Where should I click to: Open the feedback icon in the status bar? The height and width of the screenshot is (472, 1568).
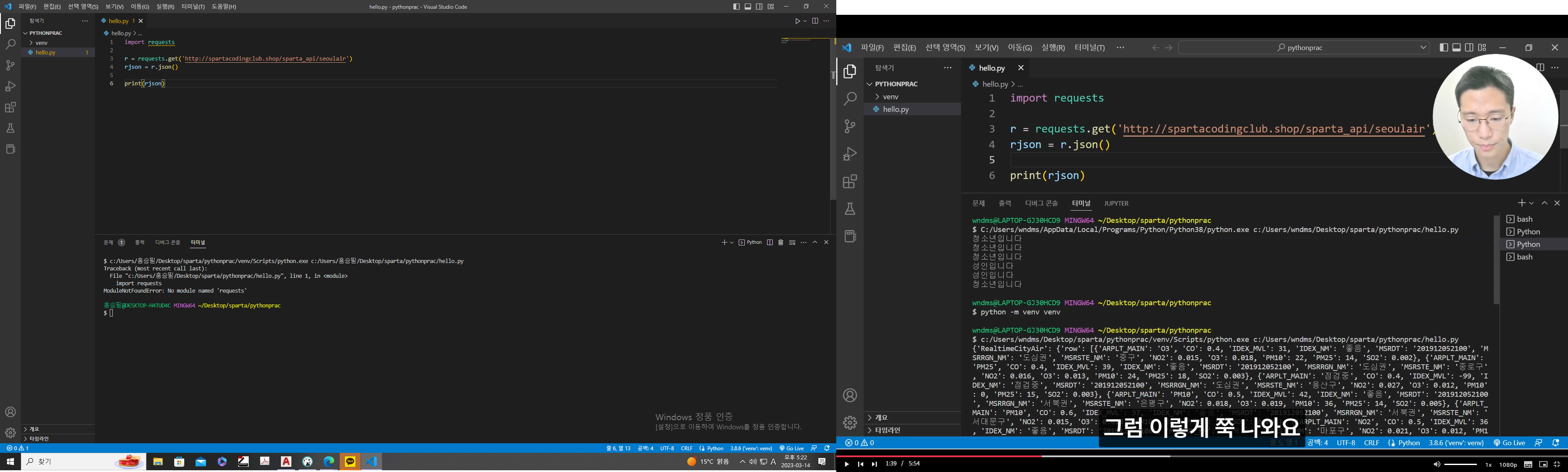point(814,448)
